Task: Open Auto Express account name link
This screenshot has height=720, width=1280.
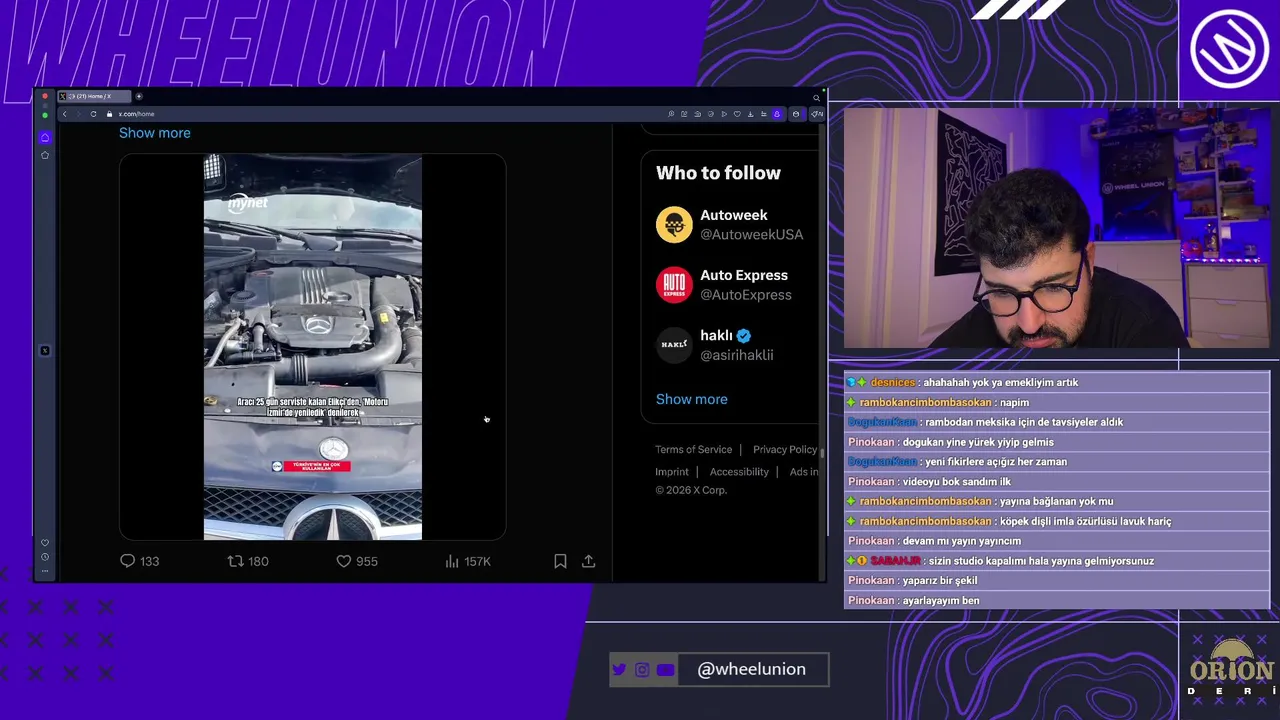Action: [x=744, y=275]
